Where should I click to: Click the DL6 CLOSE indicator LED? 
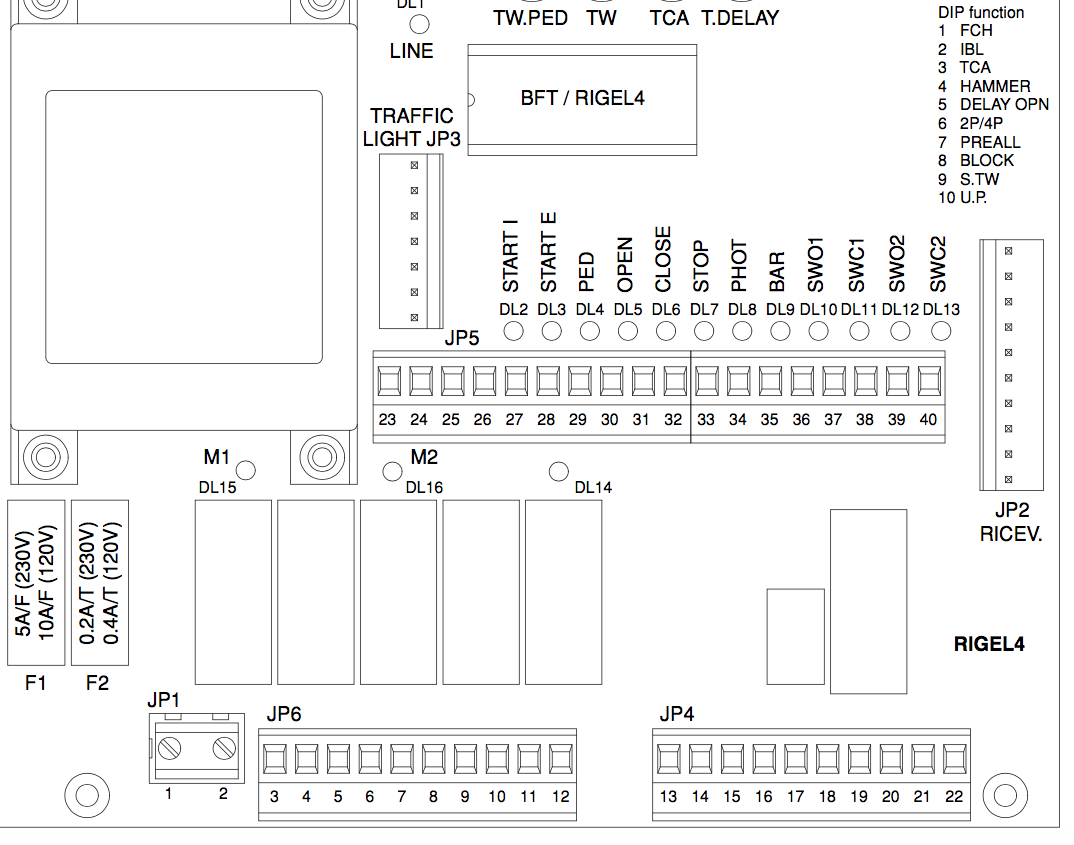point(666,331)
